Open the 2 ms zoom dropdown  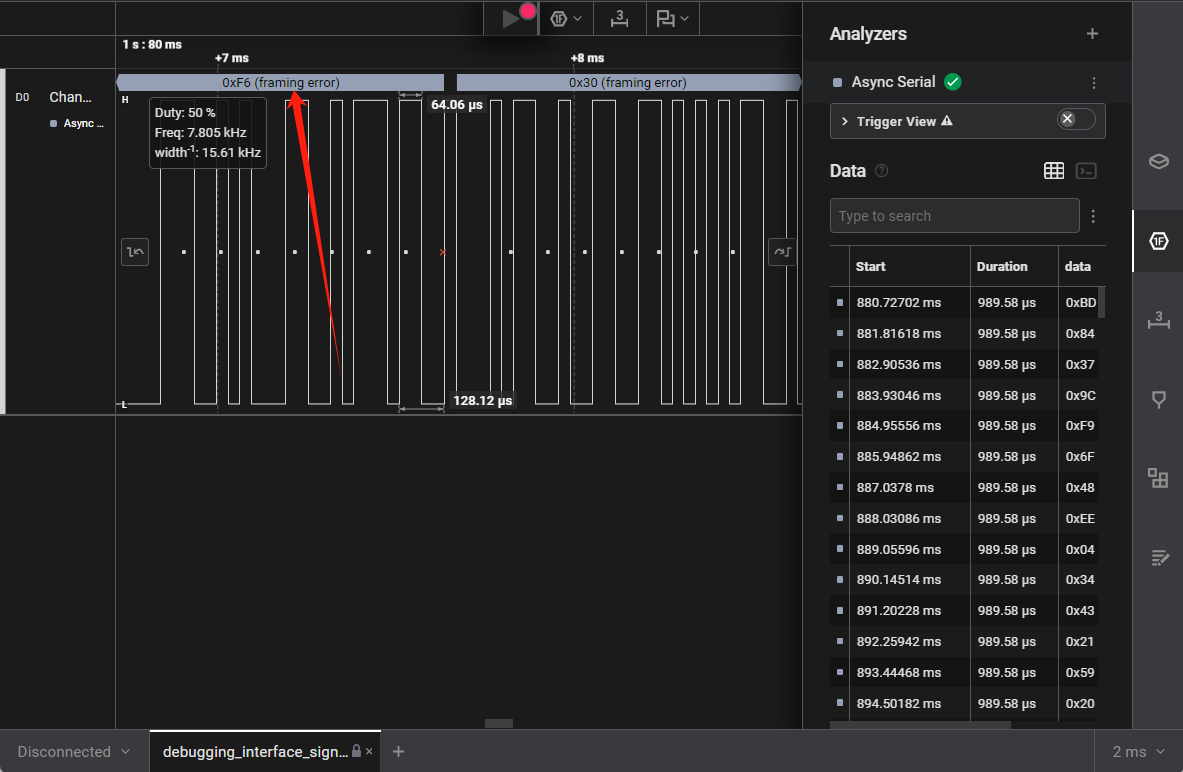click(1139, 752)
